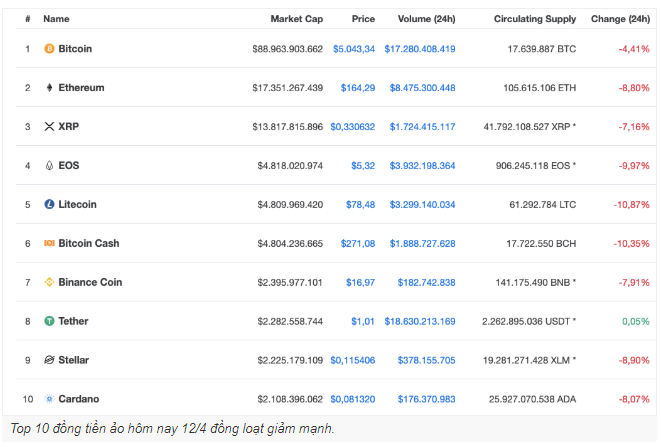The width and height of the screenshot is (661, 447).
Task: Click the Bitcoin coin icon
Action: [49, 49]
